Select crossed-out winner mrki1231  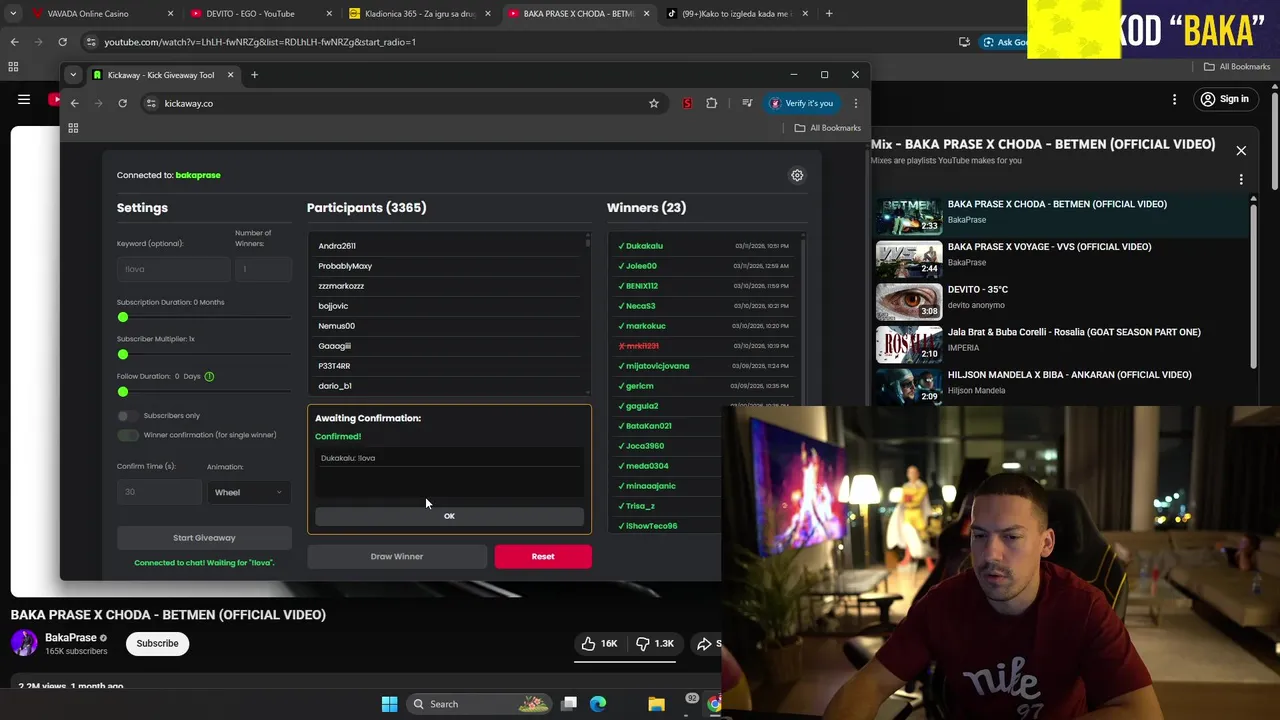[x=642, y=346]
